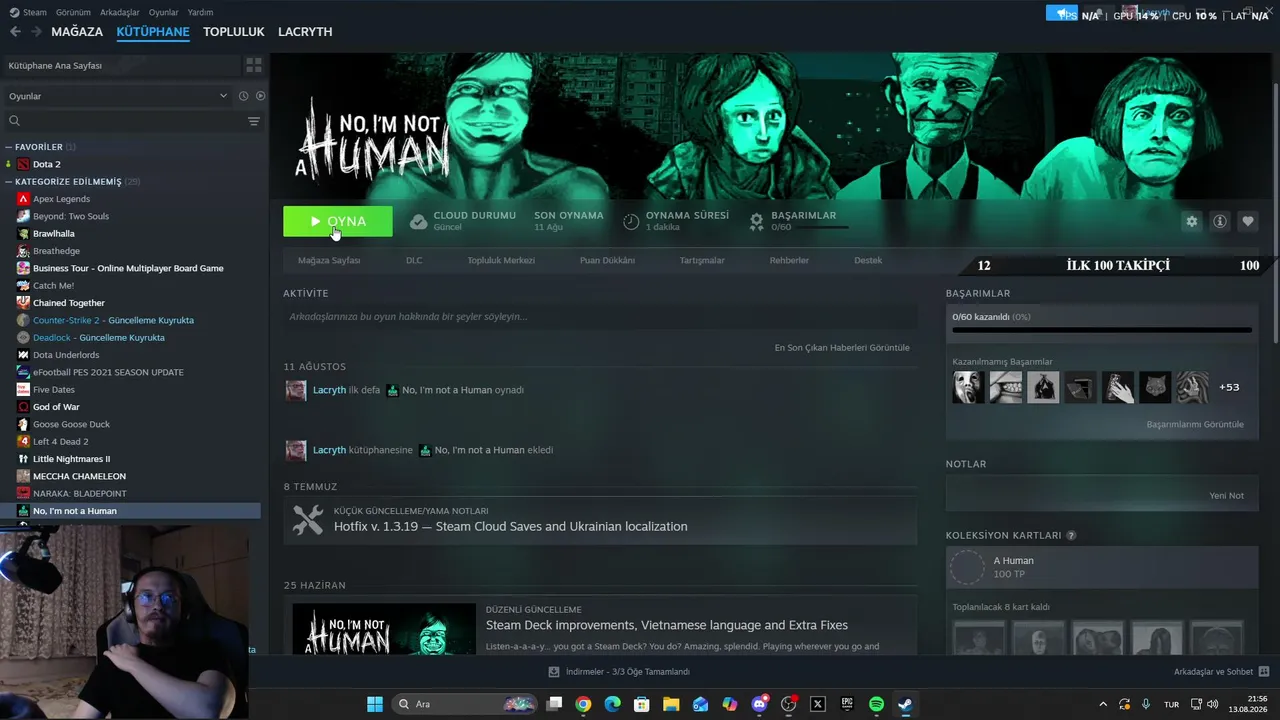Viewport: 1280px width, 720px height.
Task: Open the Görünüm menu
Action: click(73, 12)
